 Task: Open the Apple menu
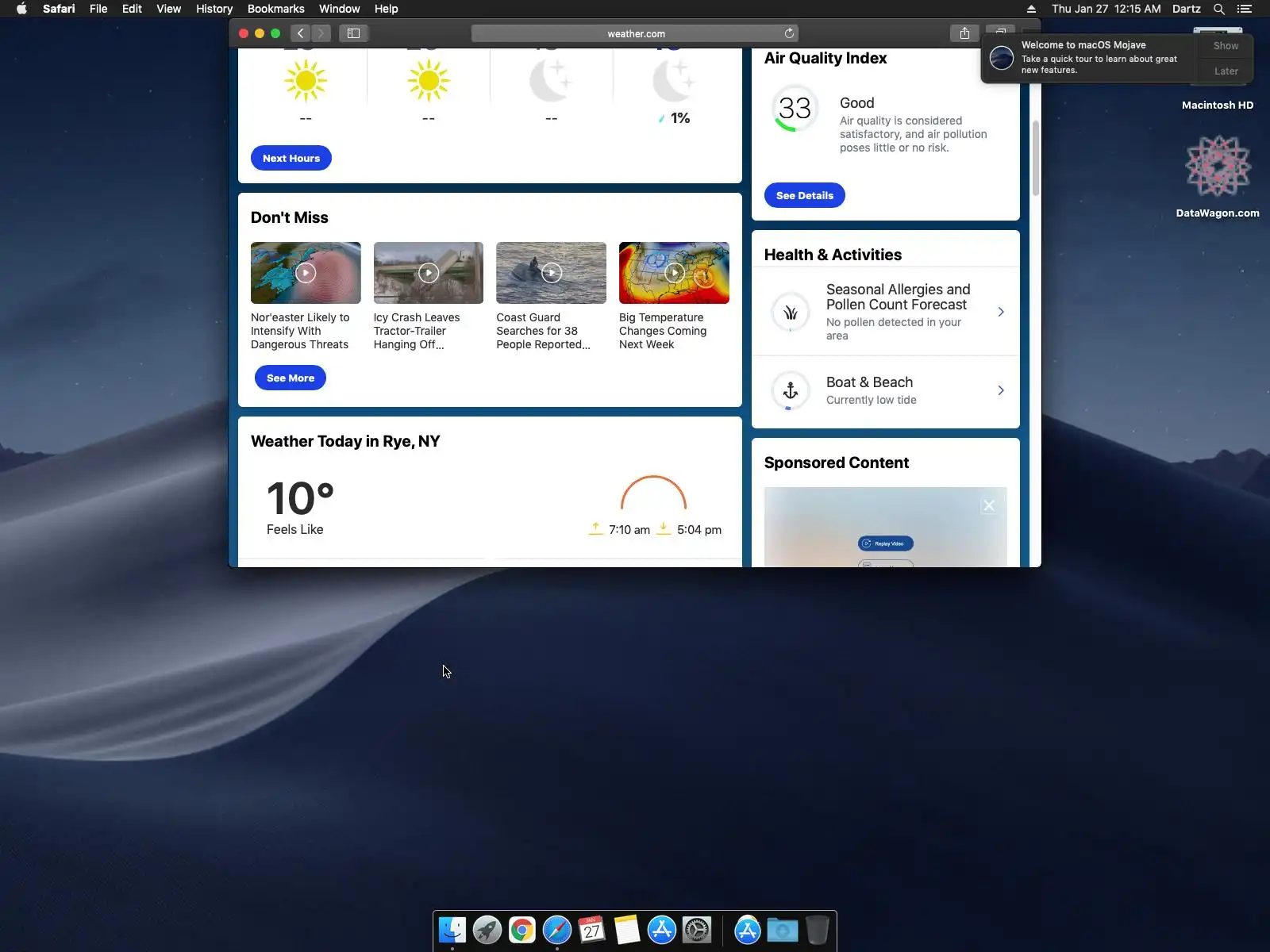(21, 9)
